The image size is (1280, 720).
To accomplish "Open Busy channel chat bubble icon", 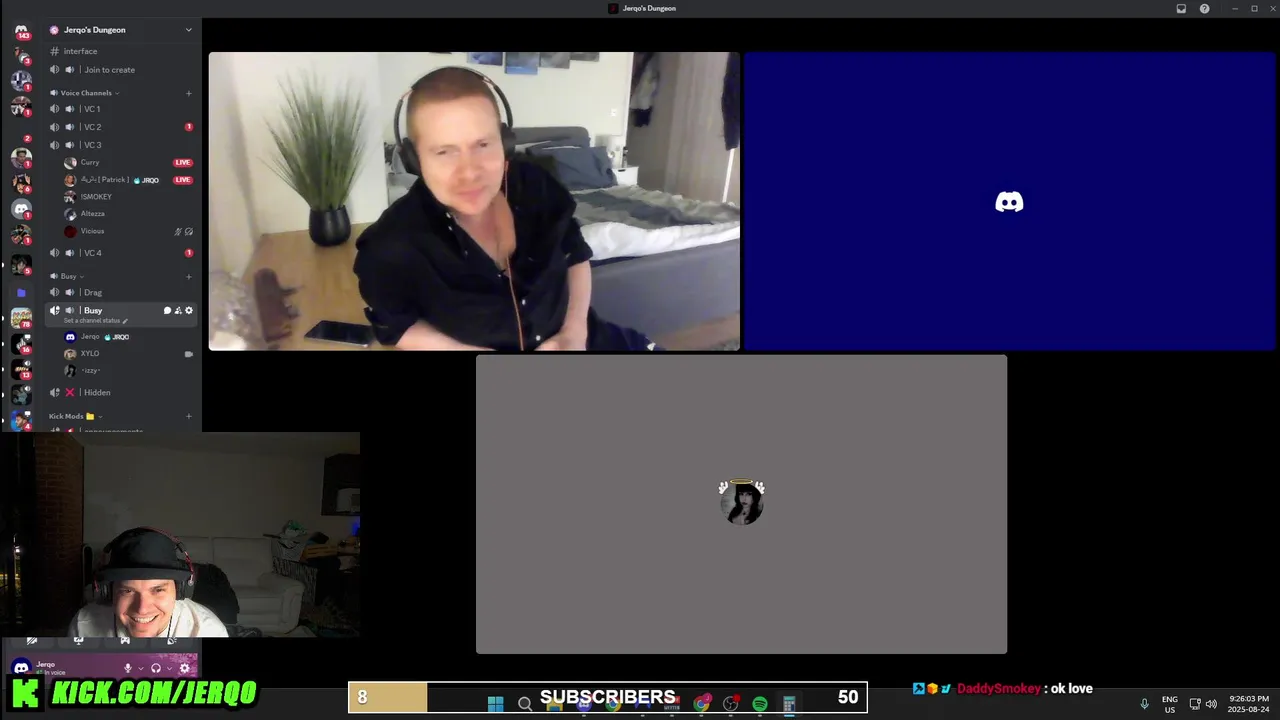I will [167, 310].
